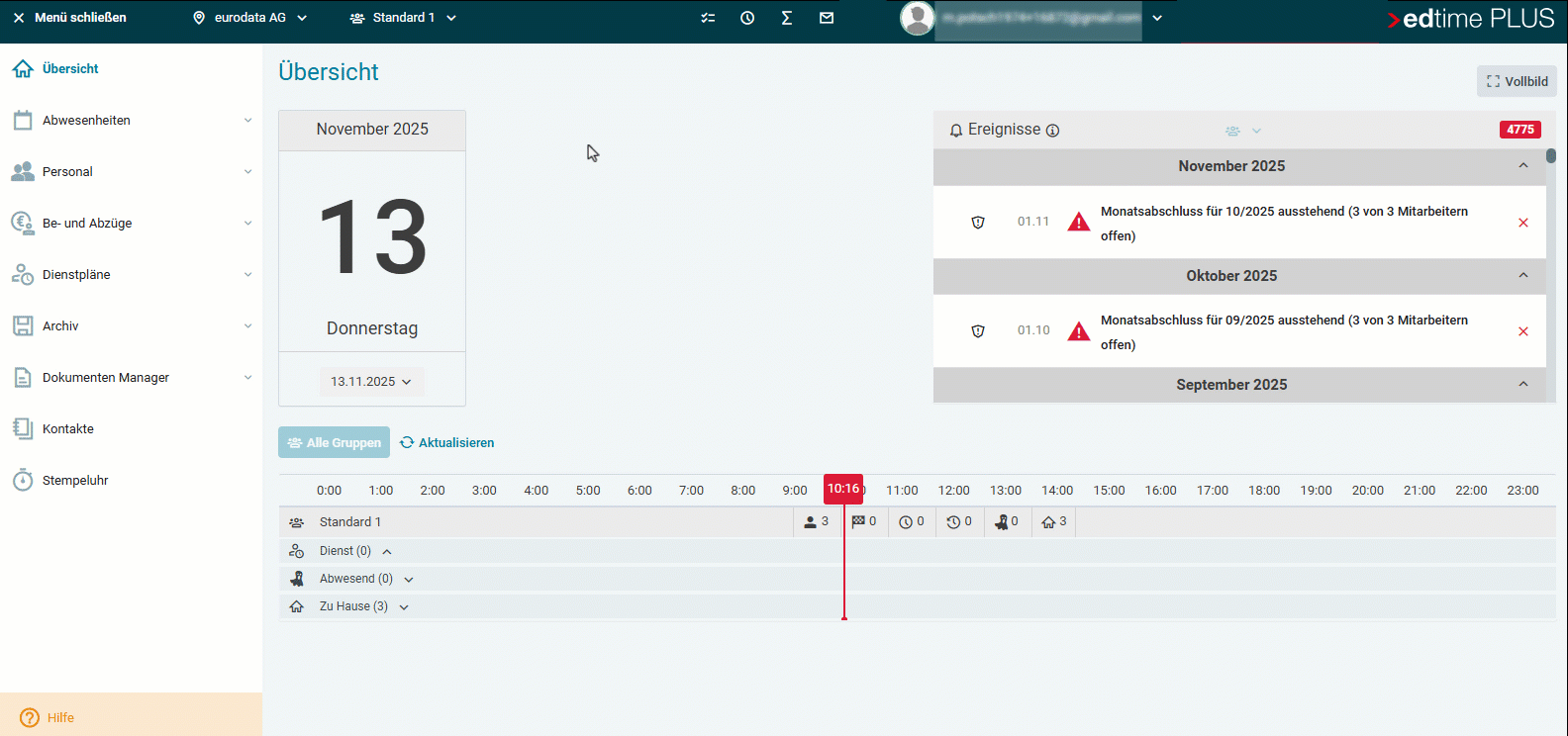The width and height of the screenshot is (1568, 736).
Task: Click the Alle Gruppen button
Action: (x=334, y=442)
